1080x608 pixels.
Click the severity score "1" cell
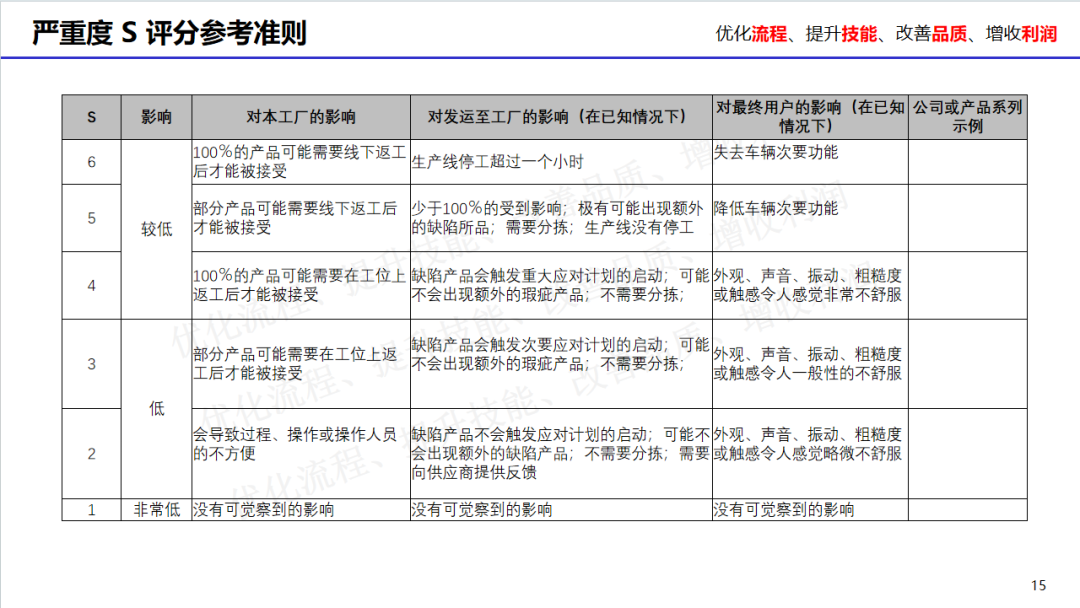tap(91, 510)
